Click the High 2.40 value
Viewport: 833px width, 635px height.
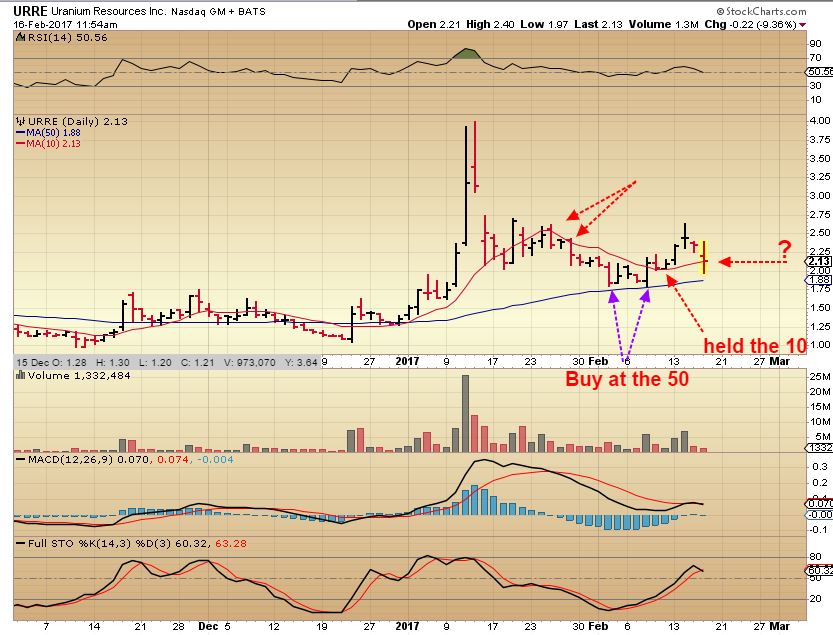pyautogui.click(x=490, y=24)
